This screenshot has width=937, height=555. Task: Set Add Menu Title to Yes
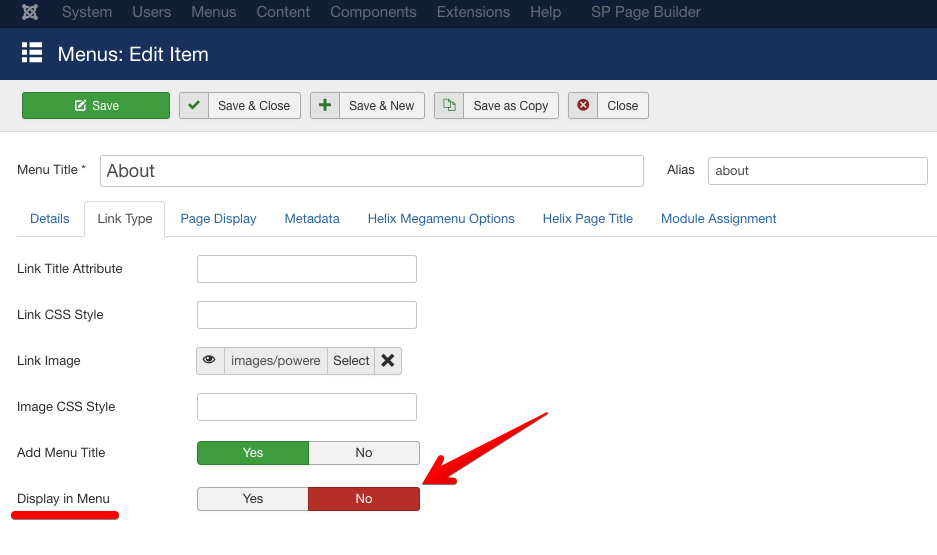(x=253, y=453)
